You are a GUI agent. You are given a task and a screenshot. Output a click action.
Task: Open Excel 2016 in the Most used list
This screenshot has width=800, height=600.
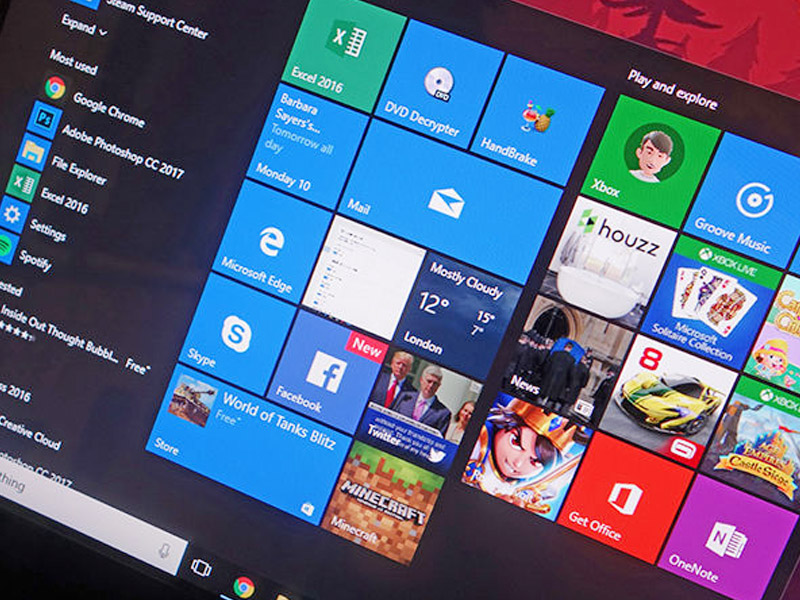click(48, 191)
